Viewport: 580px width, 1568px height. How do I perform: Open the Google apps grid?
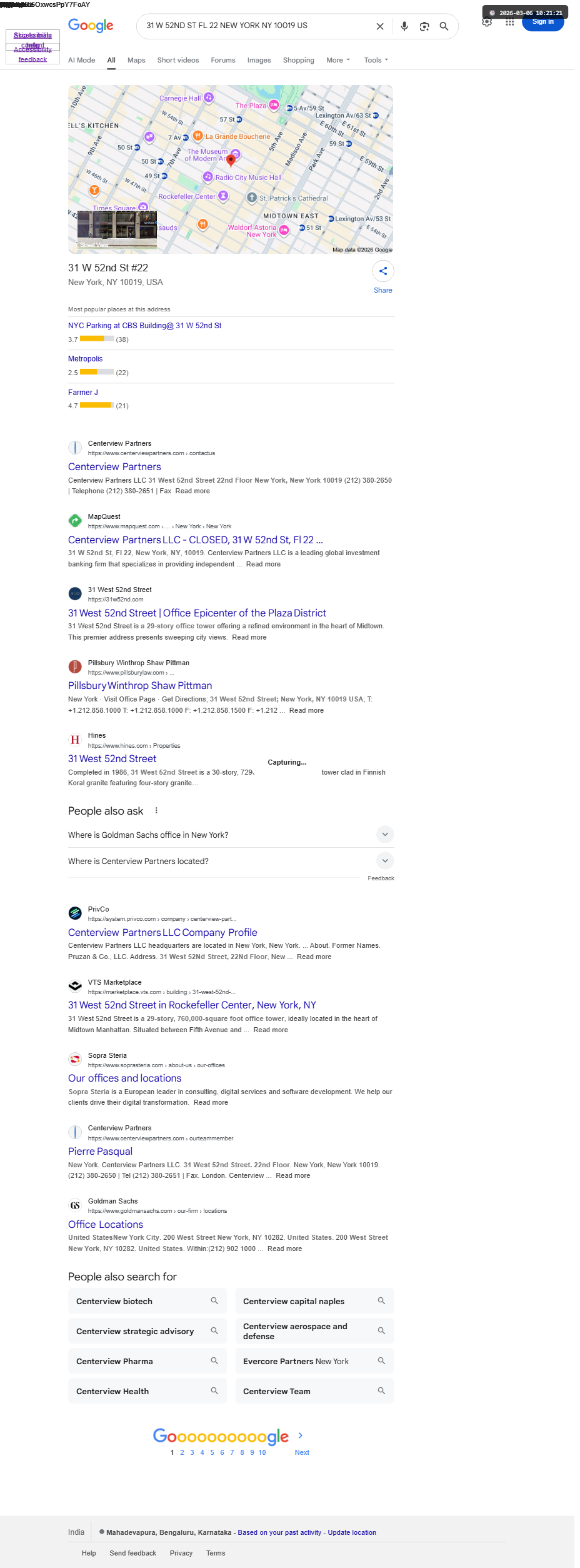point(509,23)
